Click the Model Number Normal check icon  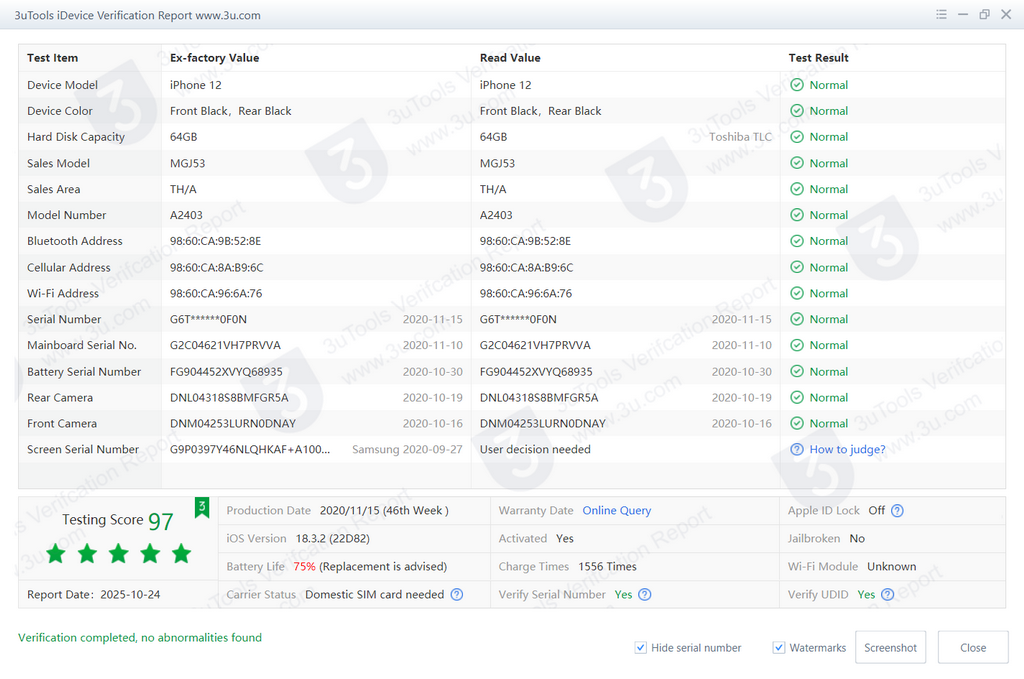[x=797, y=215]
